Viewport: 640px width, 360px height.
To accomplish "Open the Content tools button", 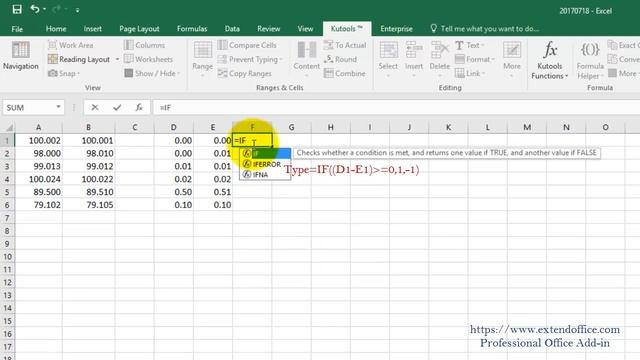I will 307,59.
